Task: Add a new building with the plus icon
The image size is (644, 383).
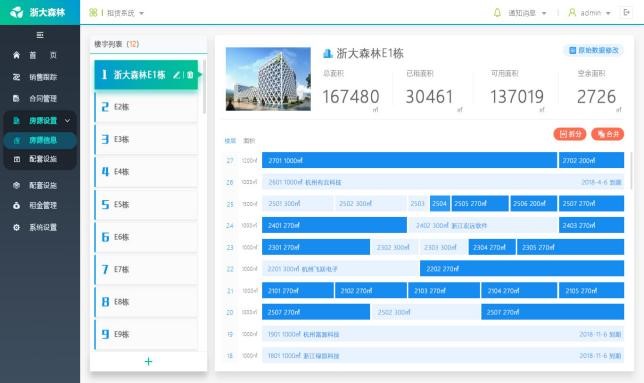Action: point(148,361)
